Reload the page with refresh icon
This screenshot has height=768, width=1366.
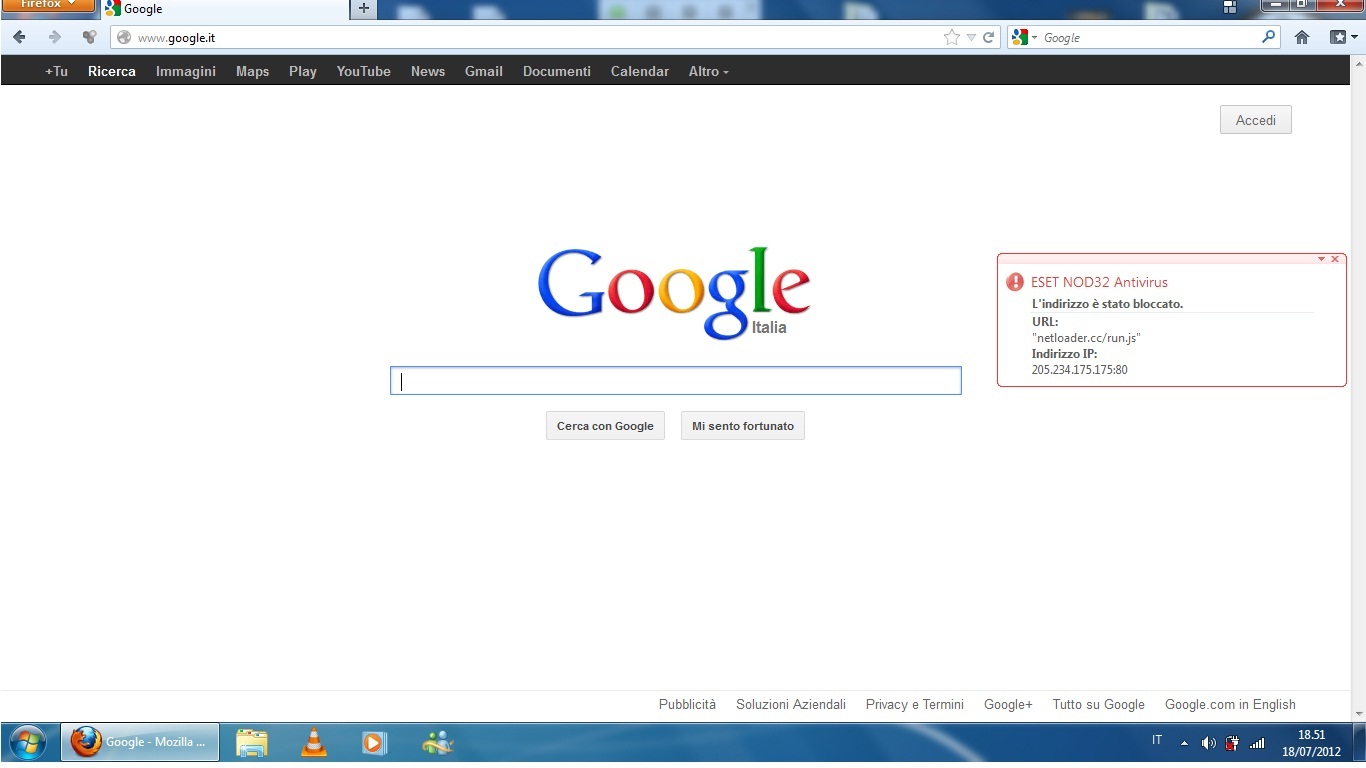click(988, 37)
